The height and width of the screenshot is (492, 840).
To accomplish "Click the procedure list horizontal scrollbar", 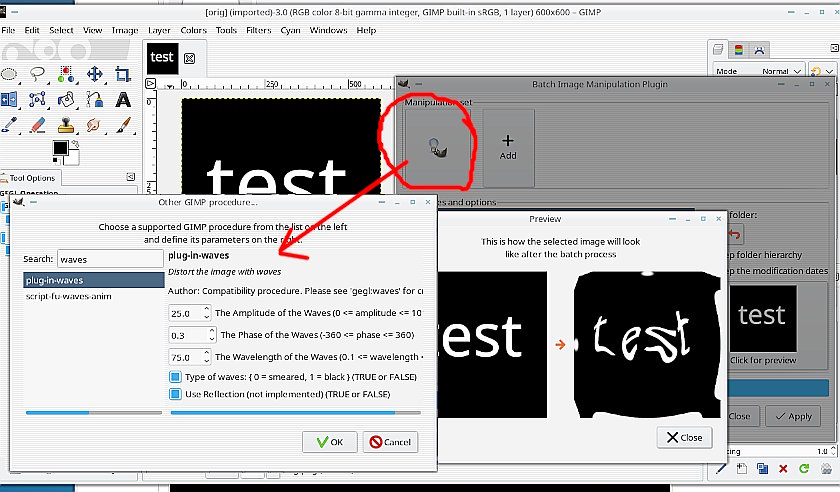I will [x=94, y=413].
